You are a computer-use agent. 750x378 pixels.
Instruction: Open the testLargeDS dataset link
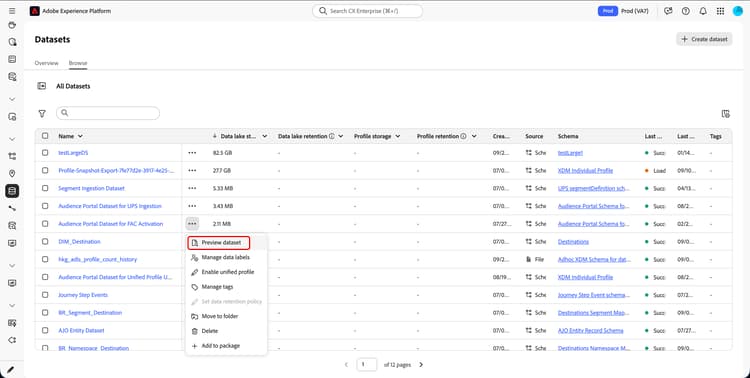(73, 153)
